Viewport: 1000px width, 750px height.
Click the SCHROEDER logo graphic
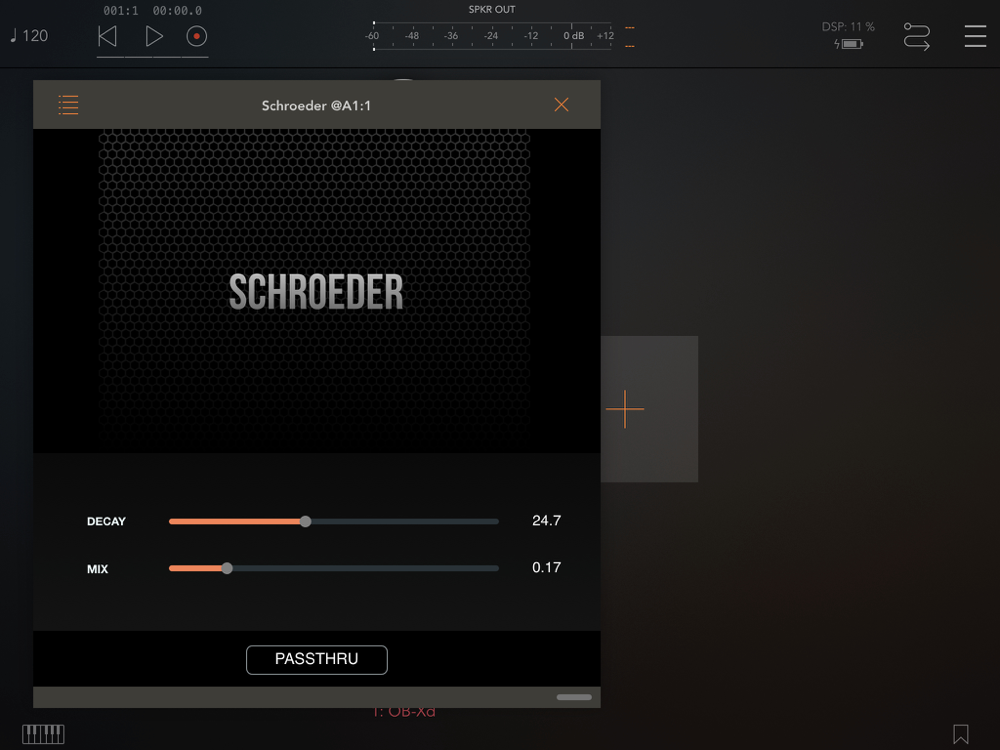click(316, 292)
